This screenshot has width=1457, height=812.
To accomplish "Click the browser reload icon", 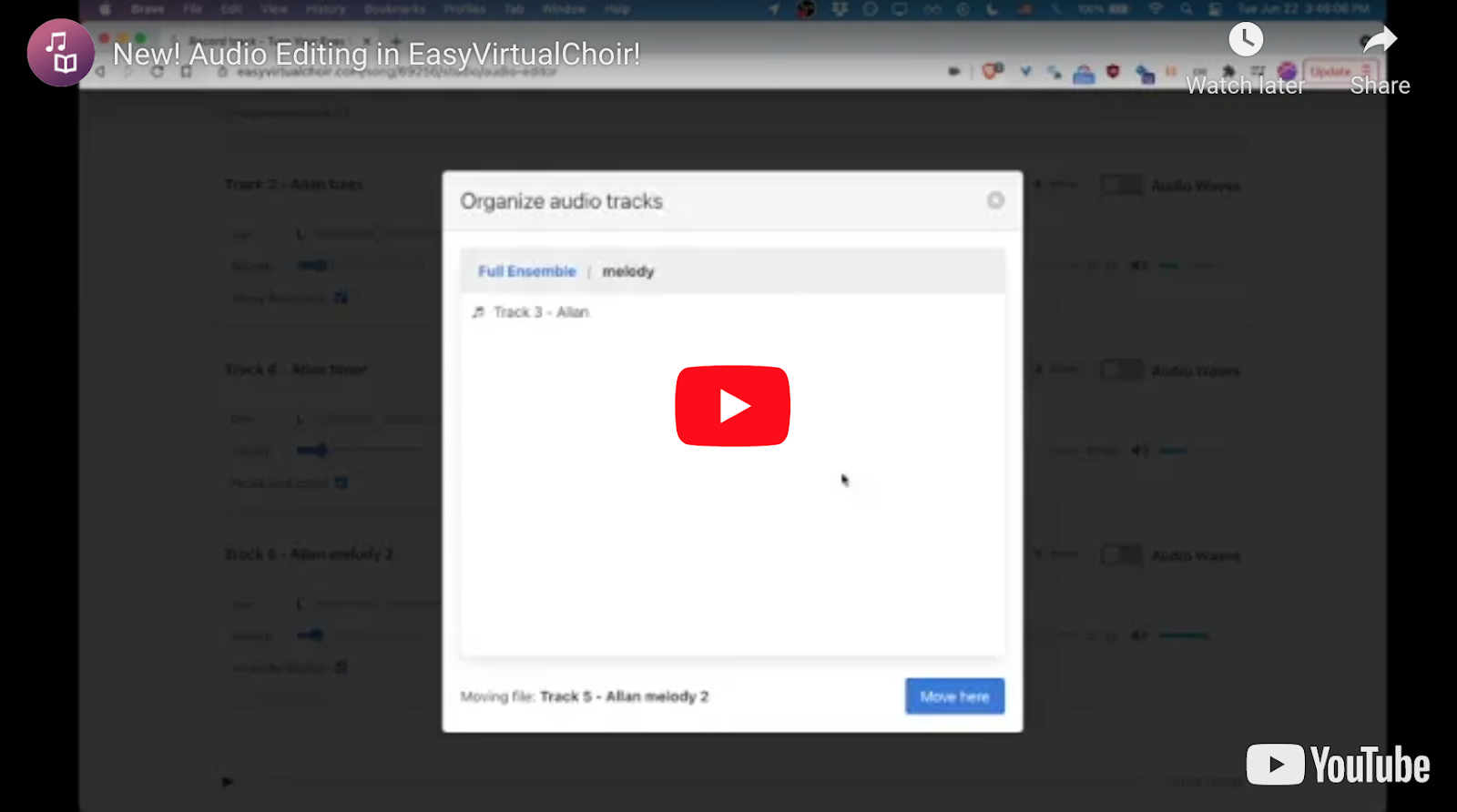I will [158, 71].
